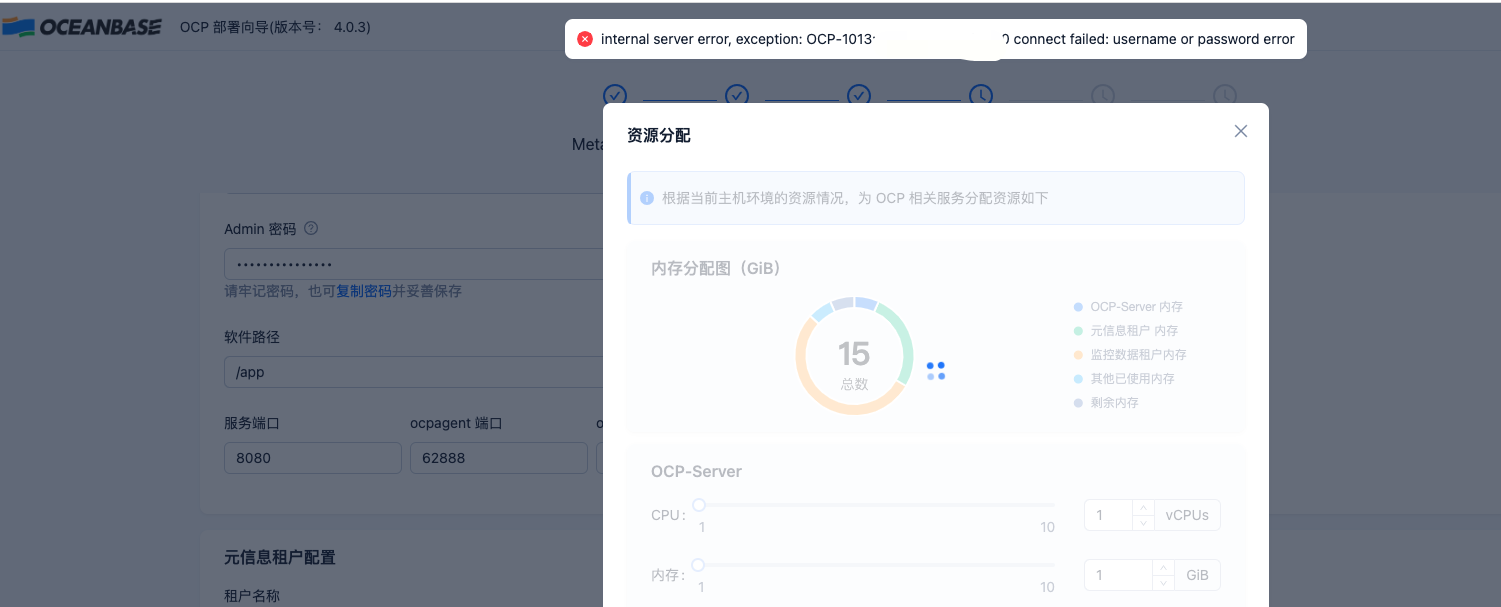Click the fifth step clock icon

[x=1103, y=95]
